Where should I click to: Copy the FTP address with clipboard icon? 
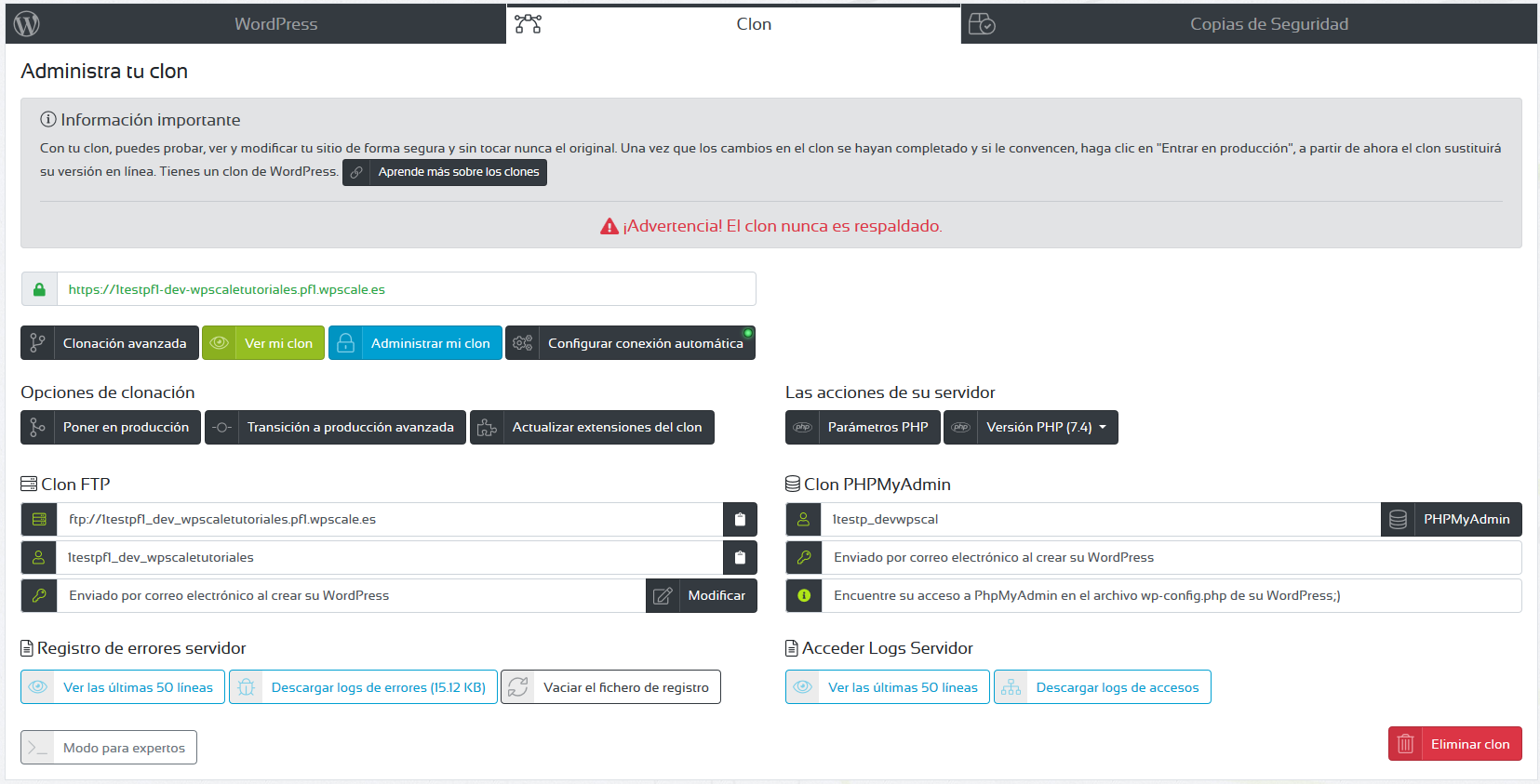tap(740, 519)
